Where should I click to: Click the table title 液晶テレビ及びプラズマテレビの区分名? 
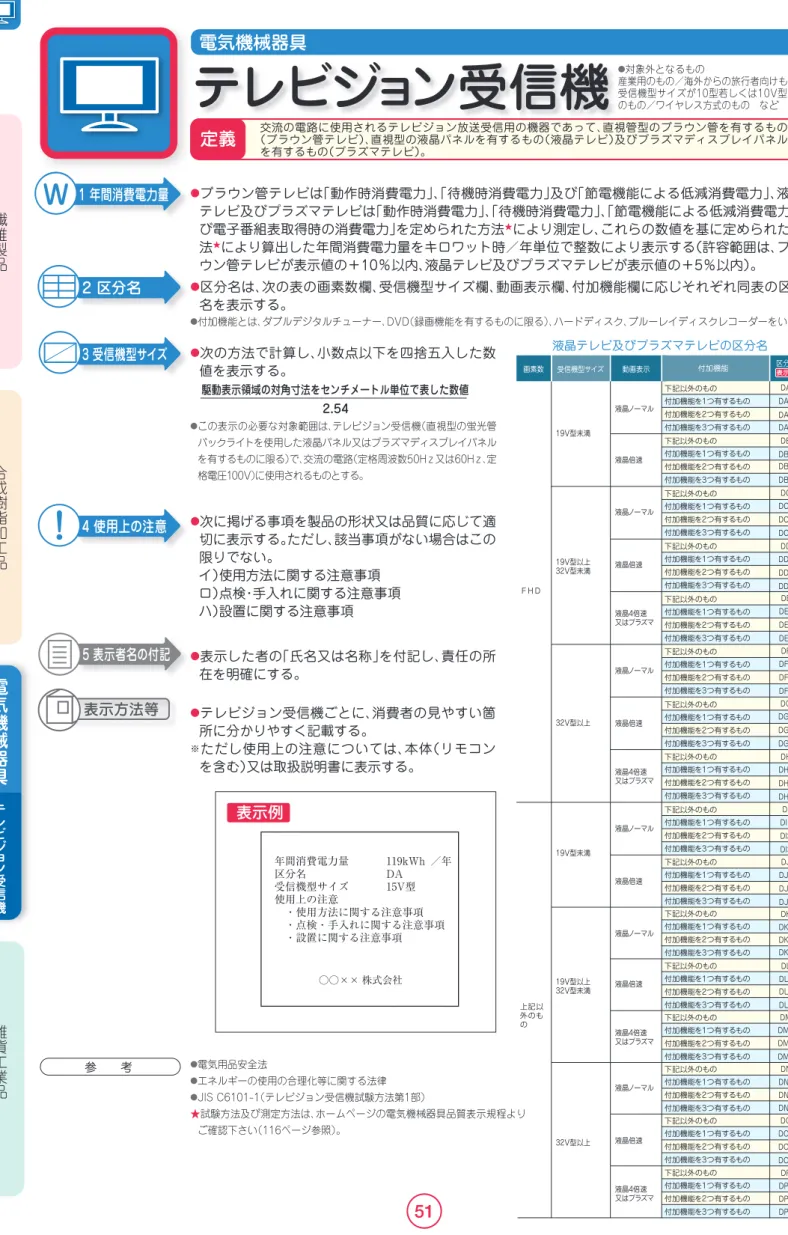[660, 345]
